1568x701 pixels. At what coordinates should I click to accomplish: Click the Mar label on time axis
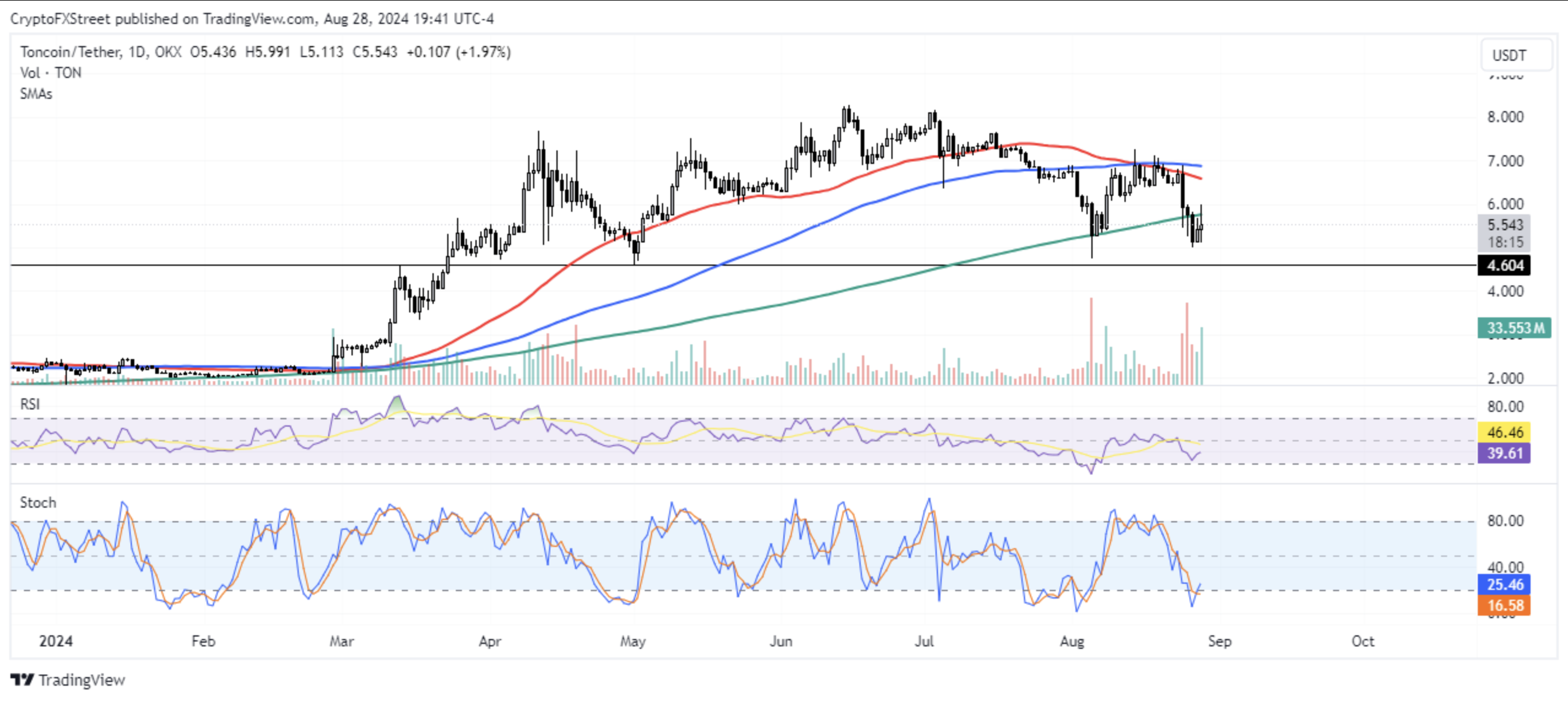tap(341, 641)
